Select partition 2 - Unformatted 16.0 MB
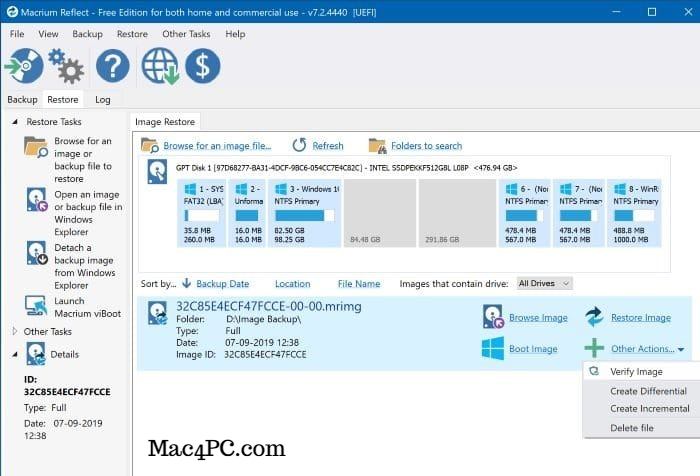 247,213
